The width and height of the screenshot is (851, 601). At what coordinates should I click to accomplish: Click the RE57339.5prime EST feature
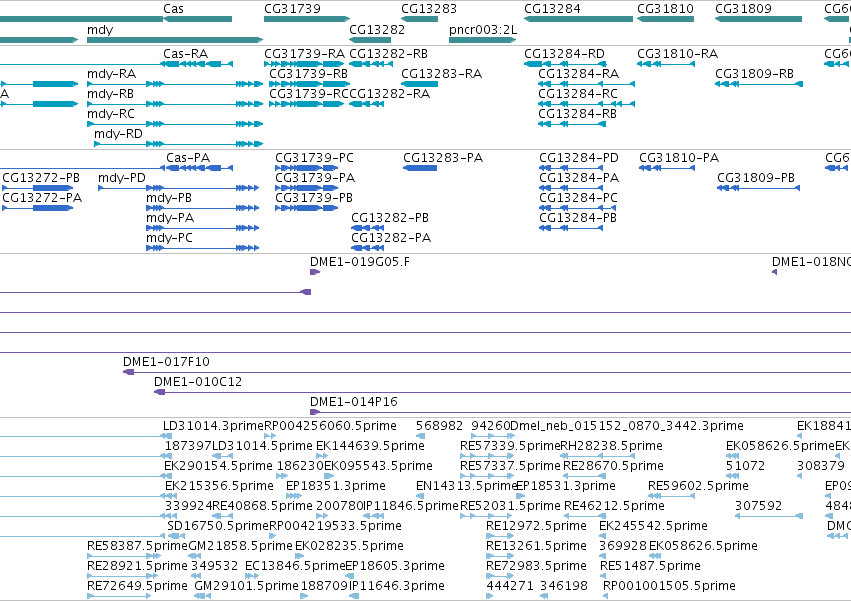click(487, 456)
